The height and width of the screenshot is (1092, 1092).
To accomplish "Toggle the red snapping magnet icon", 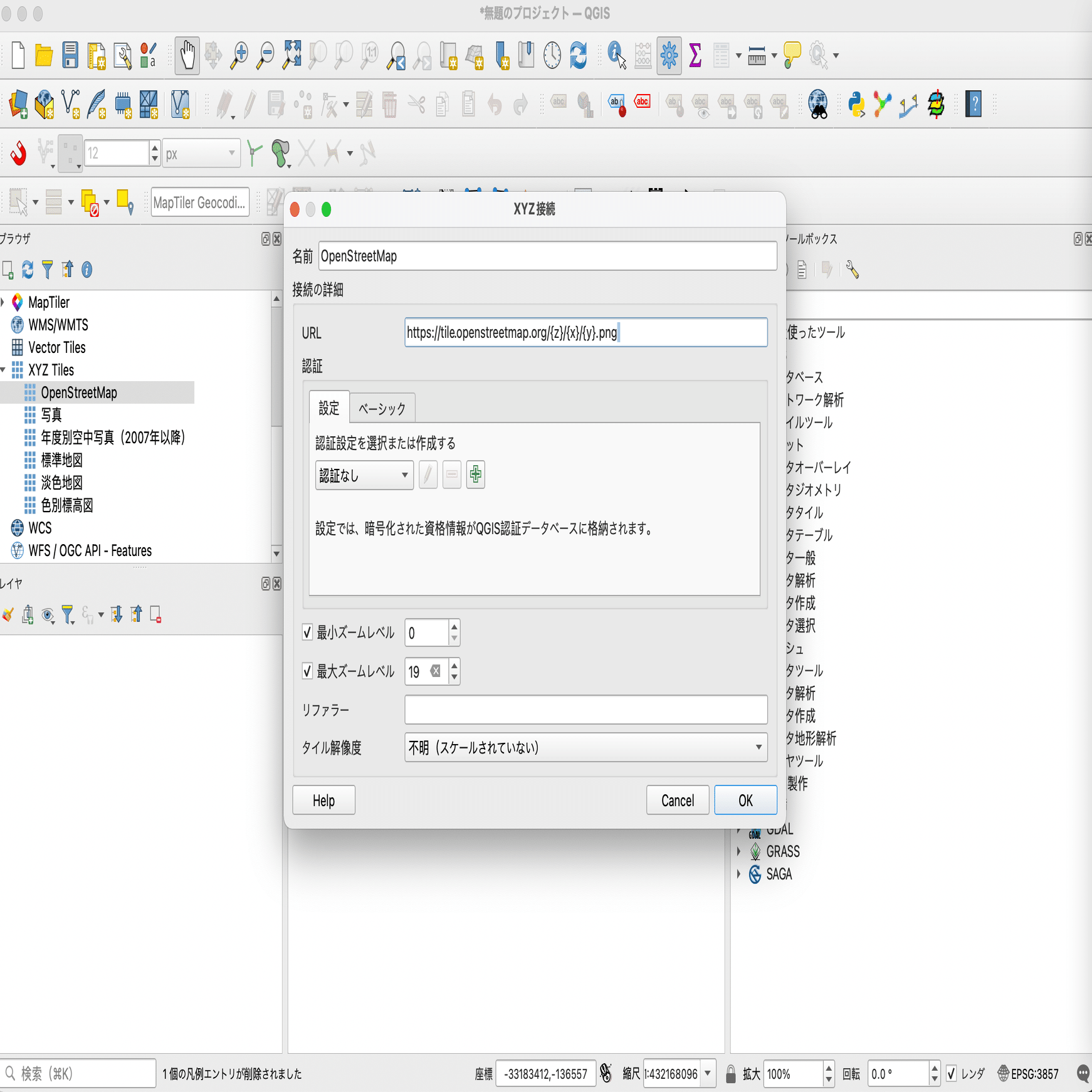I will (x=19, y=153).
